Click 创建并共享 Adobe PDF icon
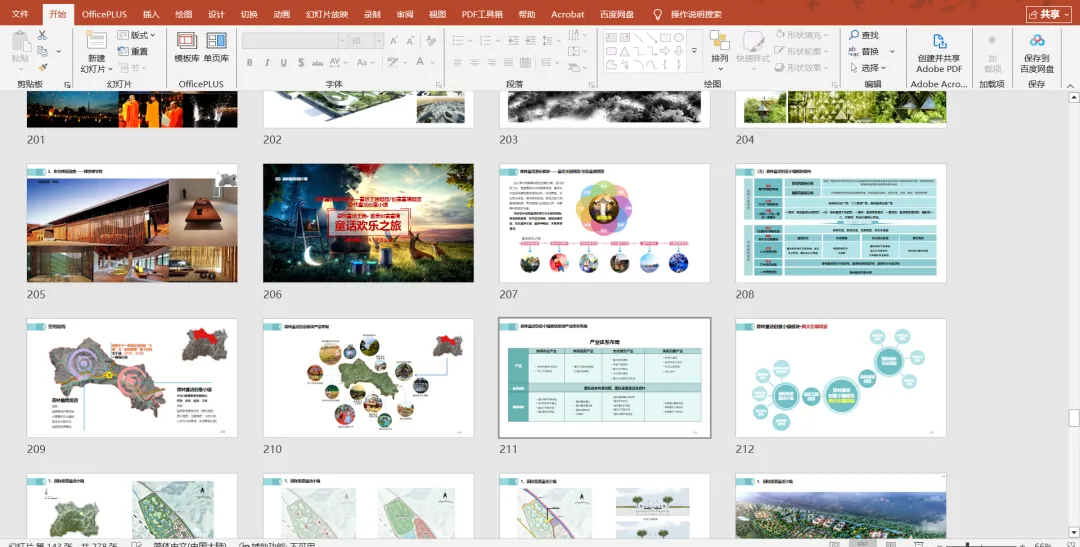The width and height of the screenshot is (1080, 547). (939, 41)
